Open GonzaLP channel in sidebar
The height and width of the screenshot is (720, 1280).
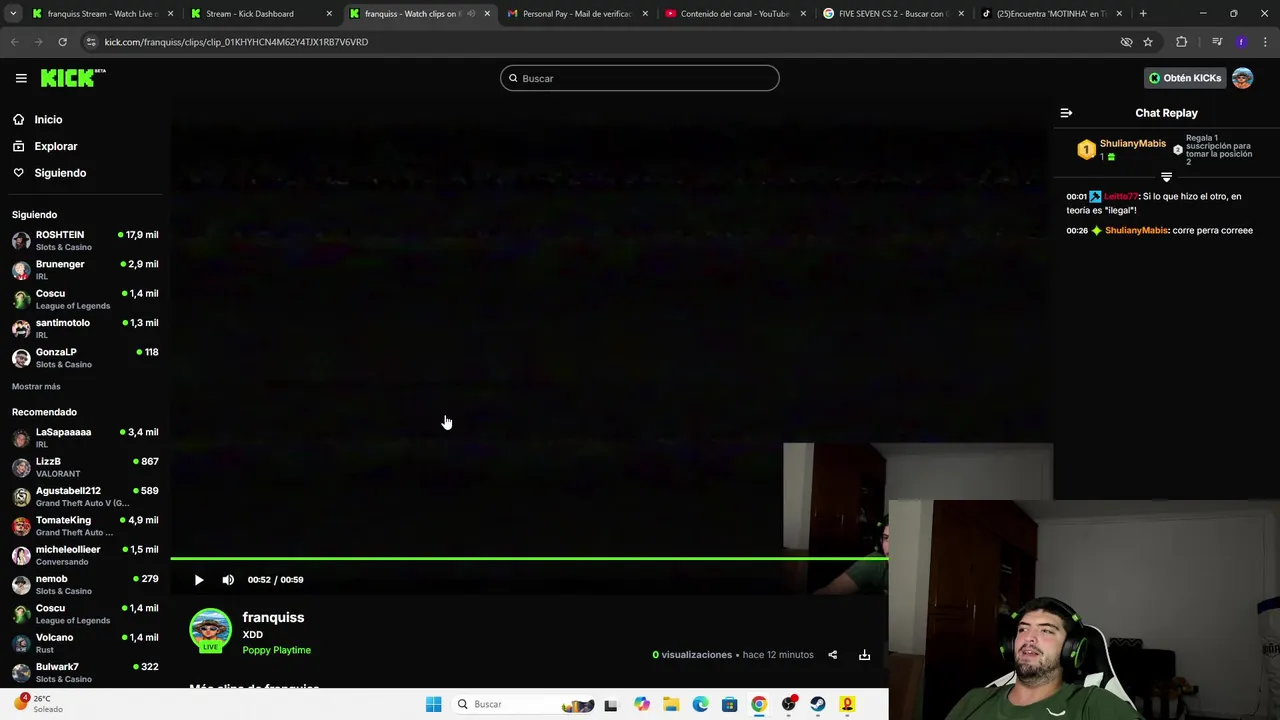[85, 358]
